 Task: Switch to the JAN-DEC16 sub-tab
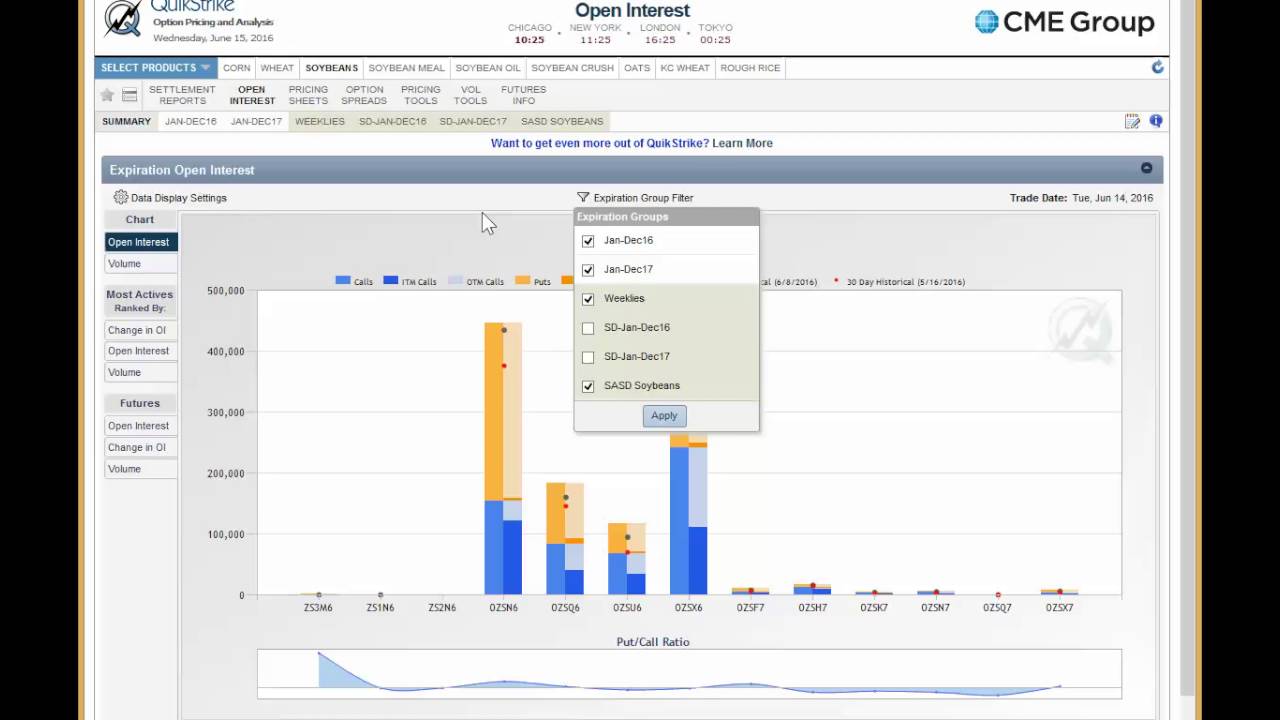pyautogui.click(x=190, y=121)
